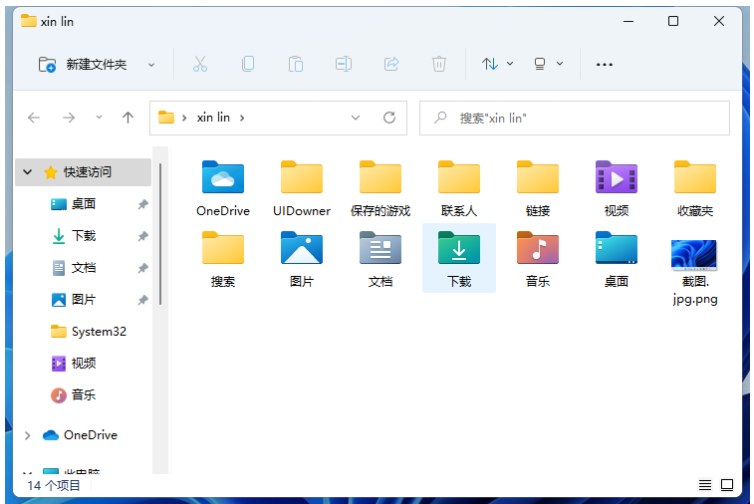Open the see more ellipsis menu
This screenshot has width=754, height=504.
[604, 64]
